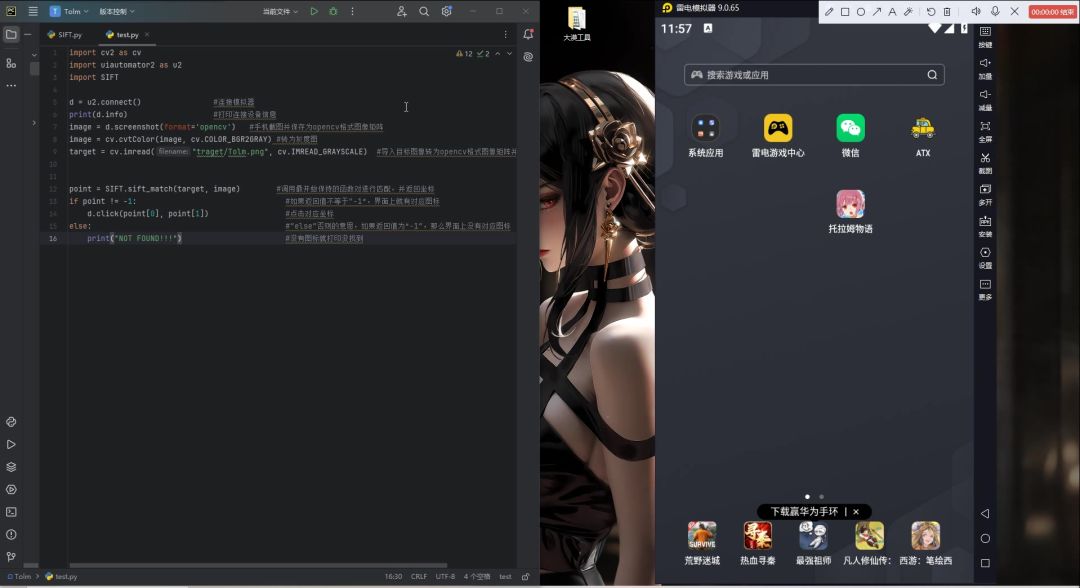Screen dimensions: 1080x588
Task: Open the 当前文件 run configuration dropdown
Action: [280, 12]
